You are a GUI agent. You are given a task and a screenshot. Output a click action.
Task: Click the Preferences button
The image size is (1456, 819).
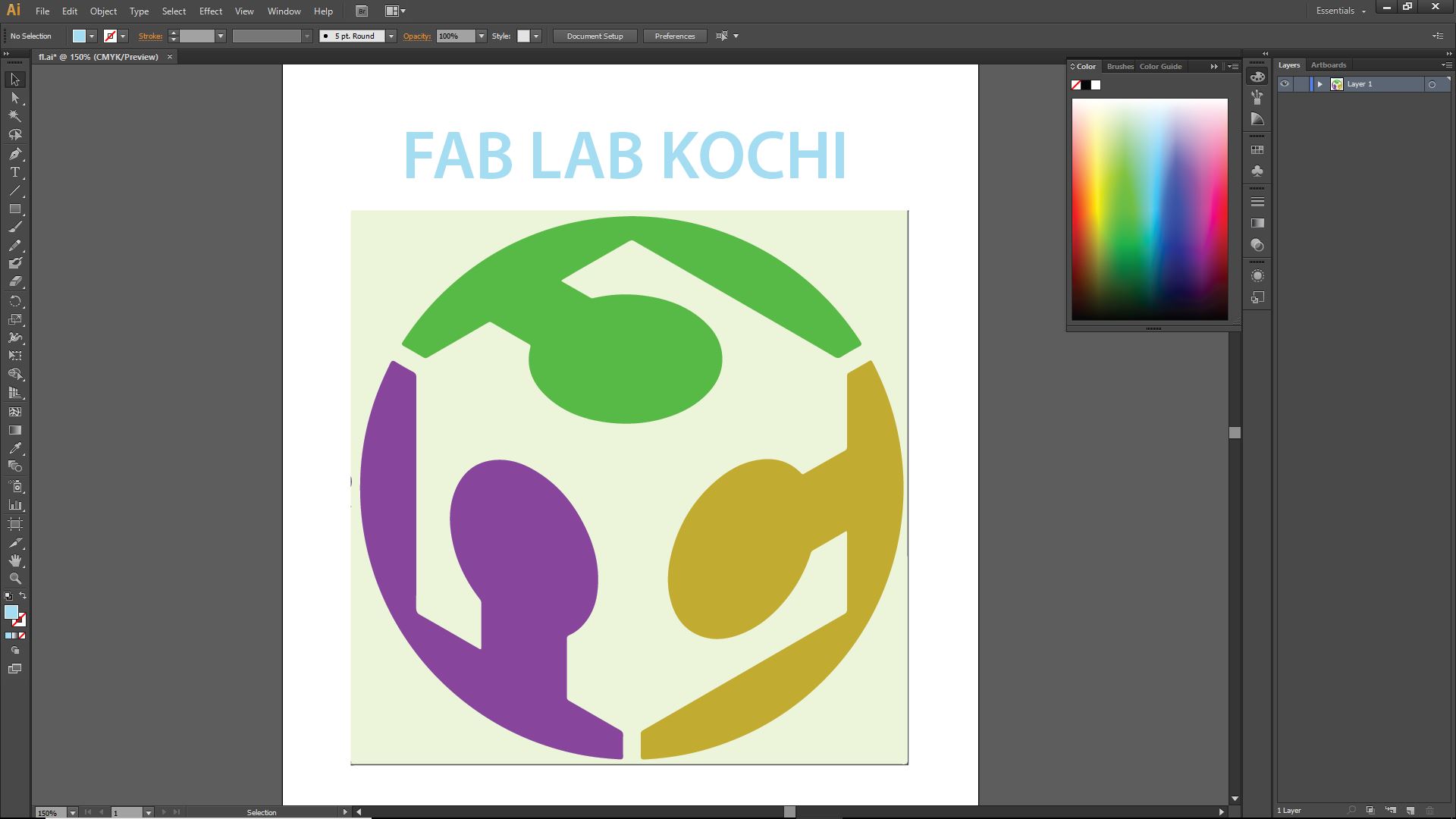(674, 36)
